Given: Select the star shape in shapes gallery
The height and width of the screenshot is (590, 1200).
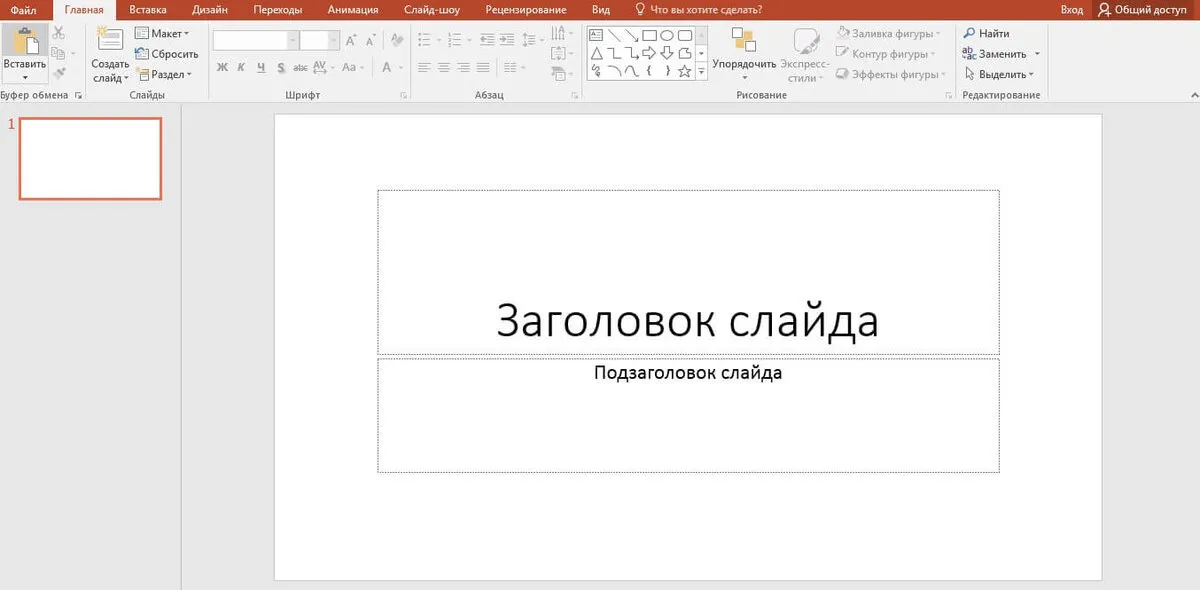Looking at the screenshot, I should (x=685, y=71).
